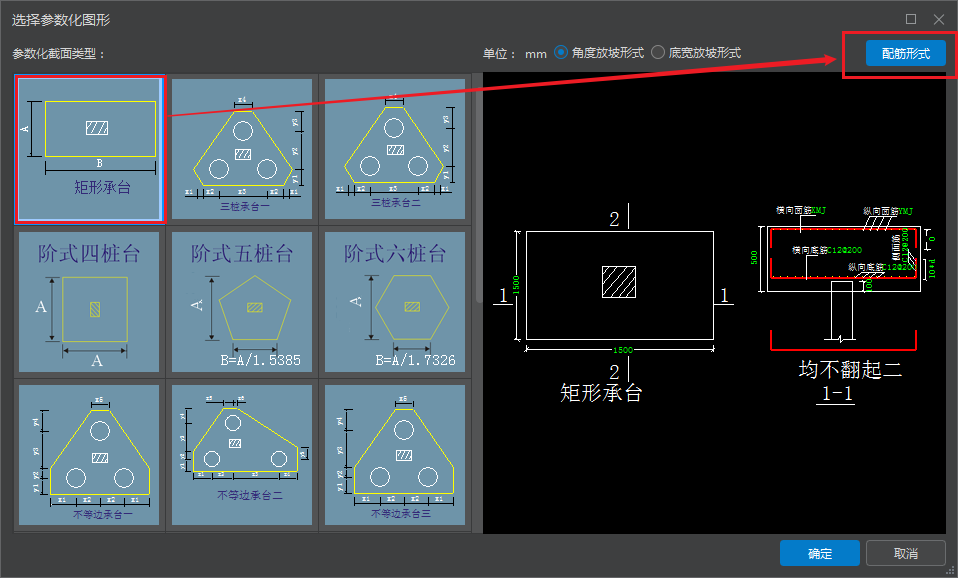Pick the 不等边承台一 thumbnail
958x578 pixels.
click(x=89, y=455)
